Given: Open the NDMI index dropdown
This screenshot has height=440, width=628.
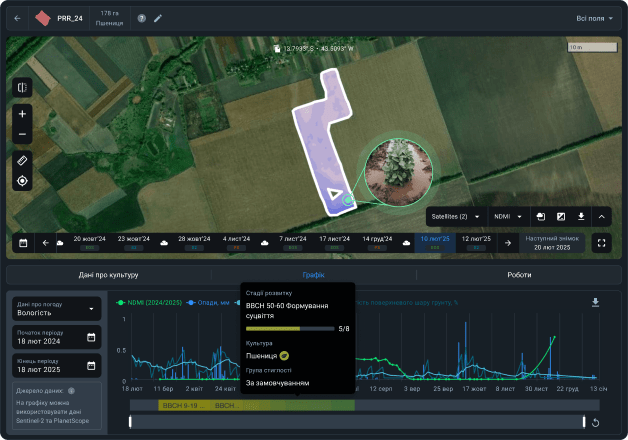Looking at the screenshot, I should point(508,217).
